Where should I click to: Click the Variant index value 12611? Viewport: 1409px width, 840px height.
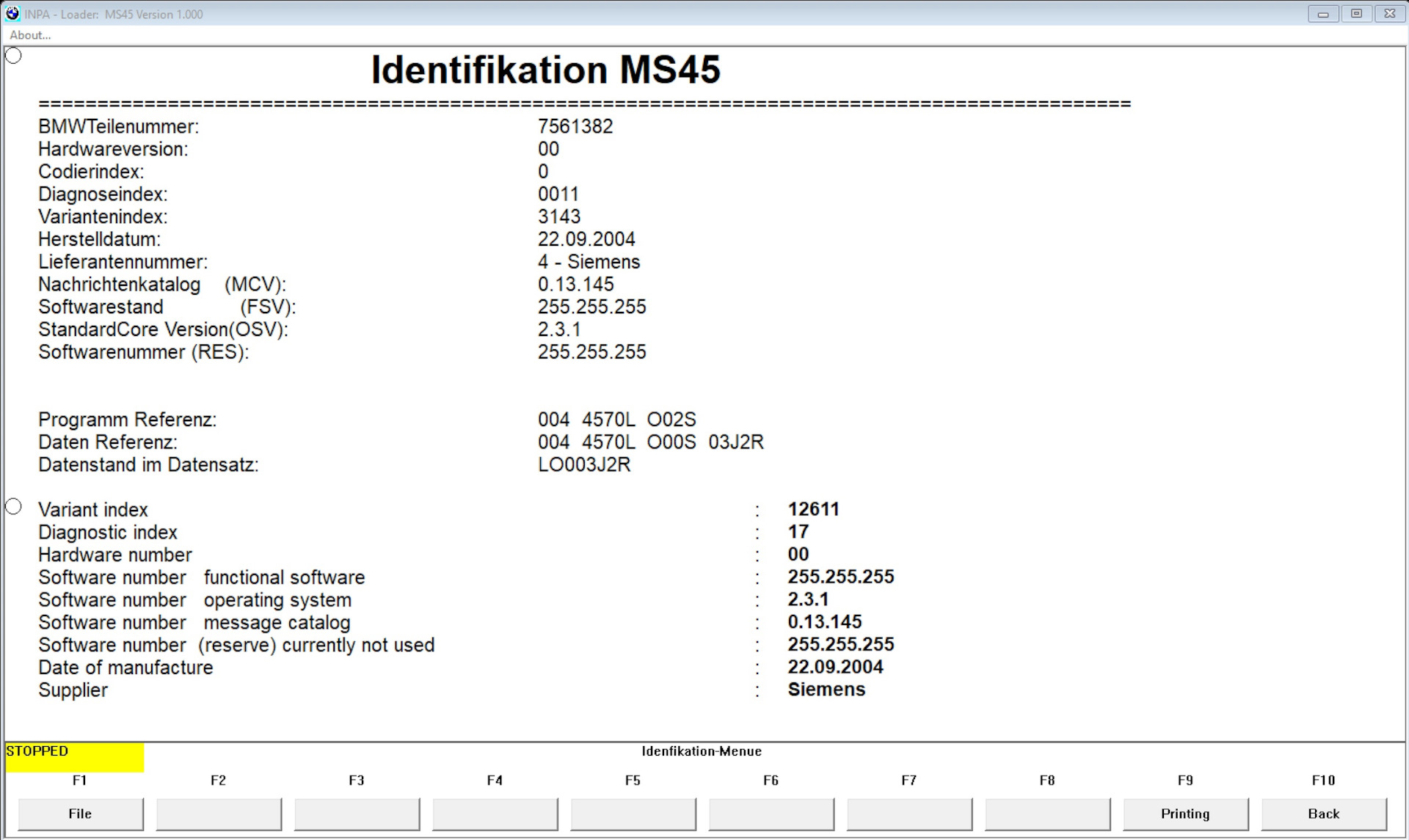(814, 509)
